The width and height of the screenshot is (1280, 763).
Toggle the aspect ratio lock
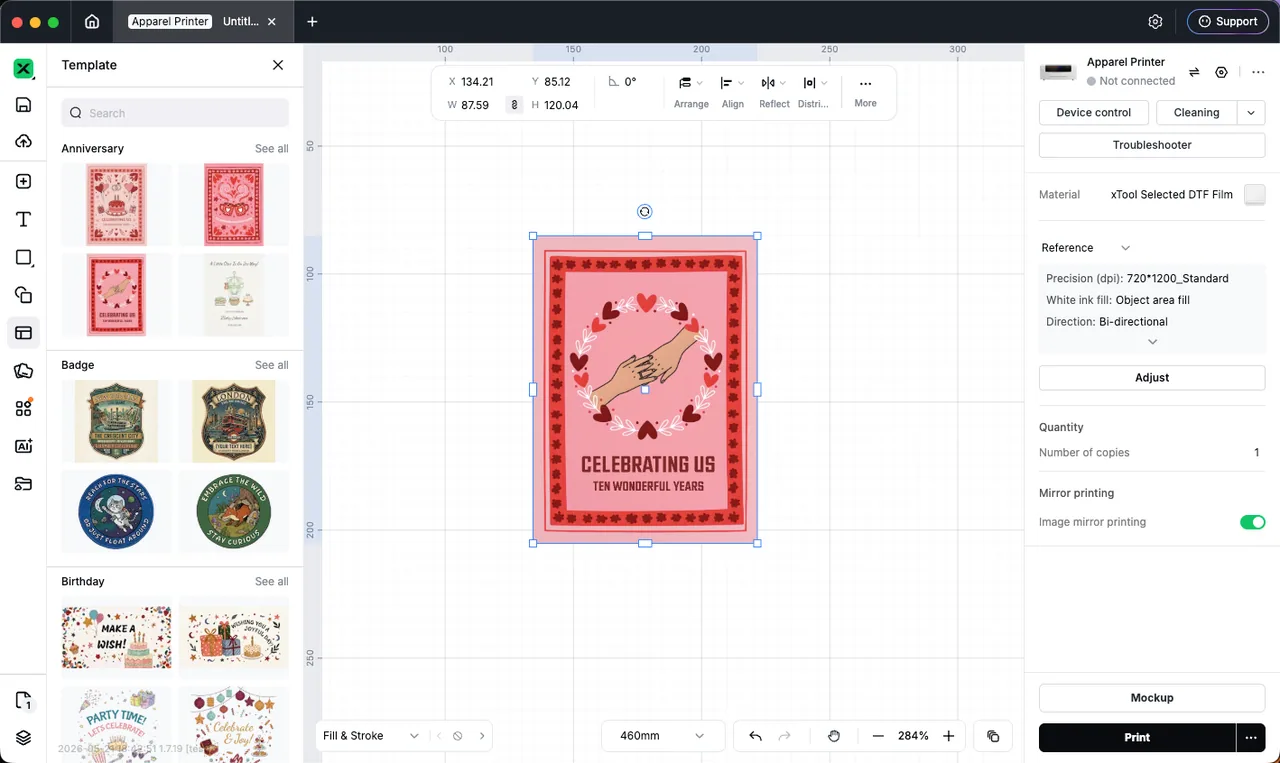point(514,104)
